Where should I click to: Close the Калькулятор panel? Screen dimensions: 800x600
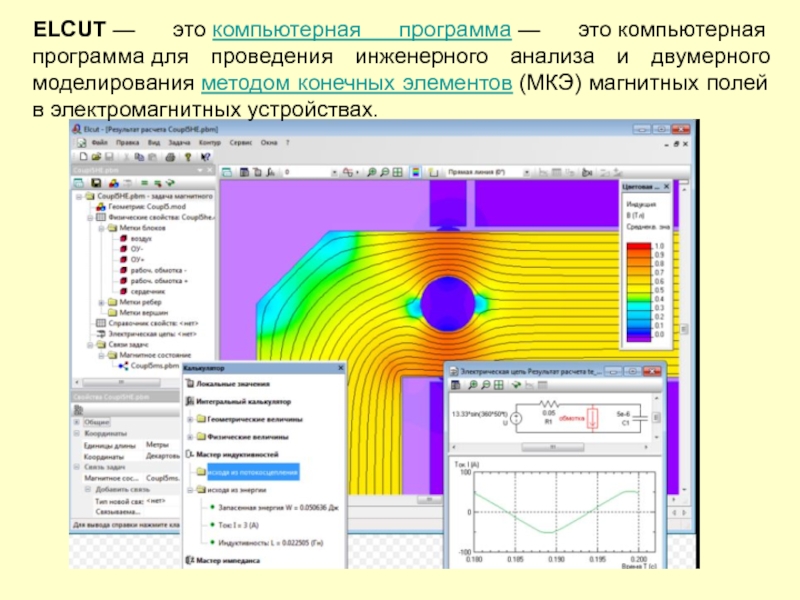pyautogui.click(x=341, y=368)
